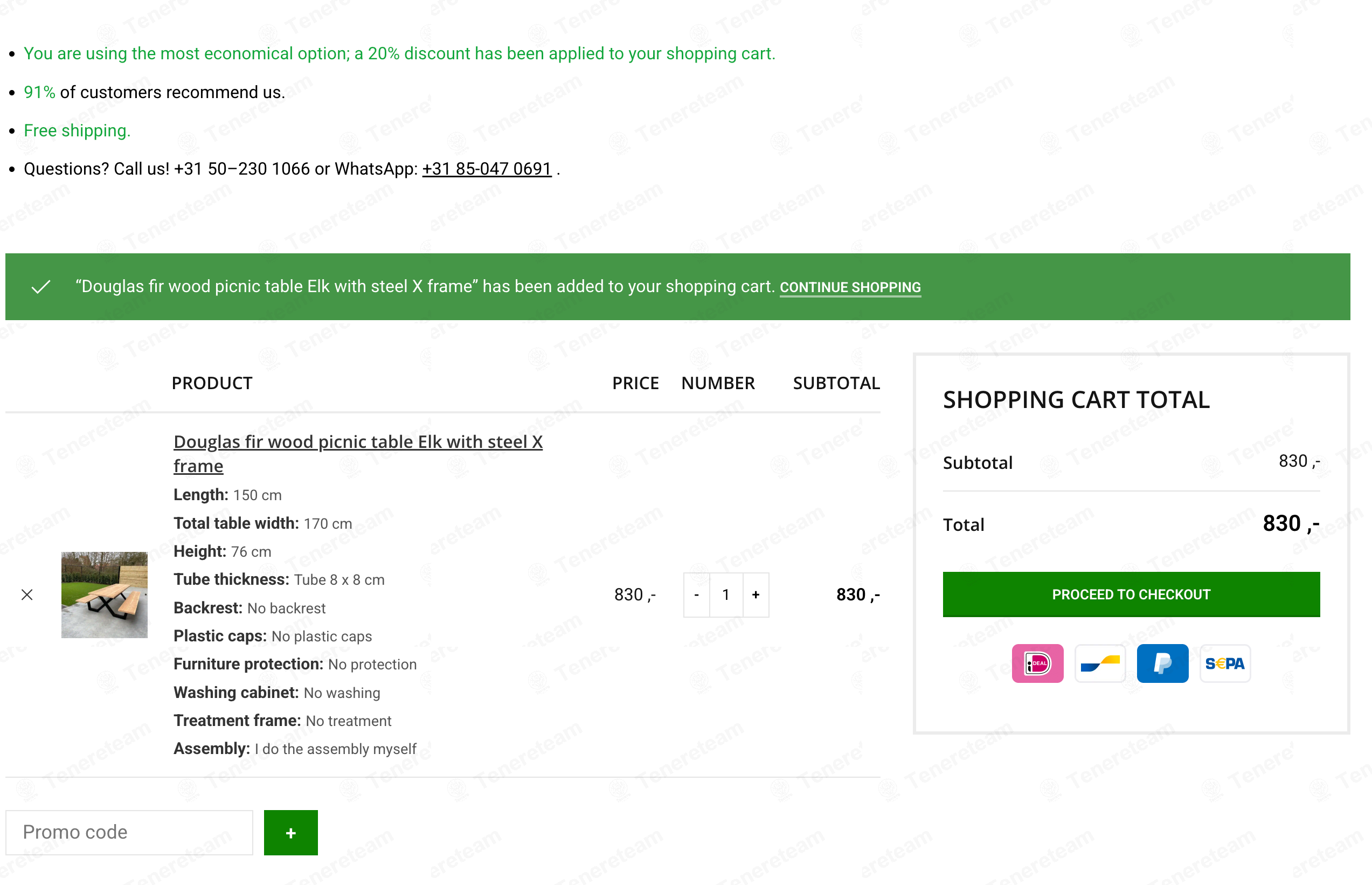Viewport: 1372px width, 885px height.
Task: Open the picnic table product thumbnail
Action: pos(105,595)
